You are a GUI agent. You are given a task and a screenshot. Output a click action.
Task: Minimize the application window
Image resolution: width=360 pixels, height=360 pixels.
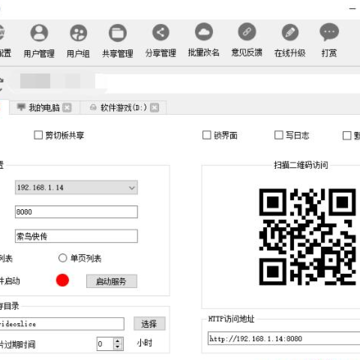point(352,8)
